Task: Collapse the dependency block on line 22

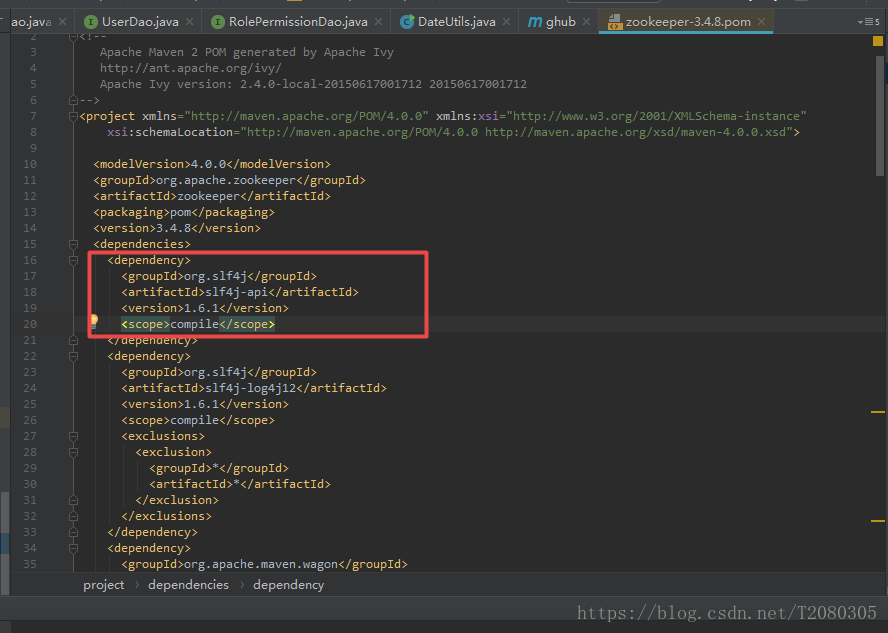Action: (x=73, y=356)
